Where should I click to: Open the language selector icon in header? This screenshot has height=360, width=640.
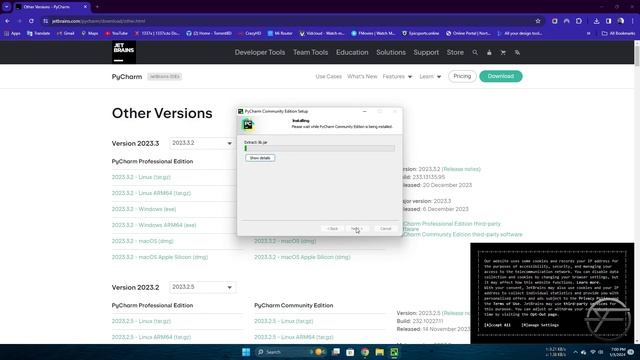(517, 52)
